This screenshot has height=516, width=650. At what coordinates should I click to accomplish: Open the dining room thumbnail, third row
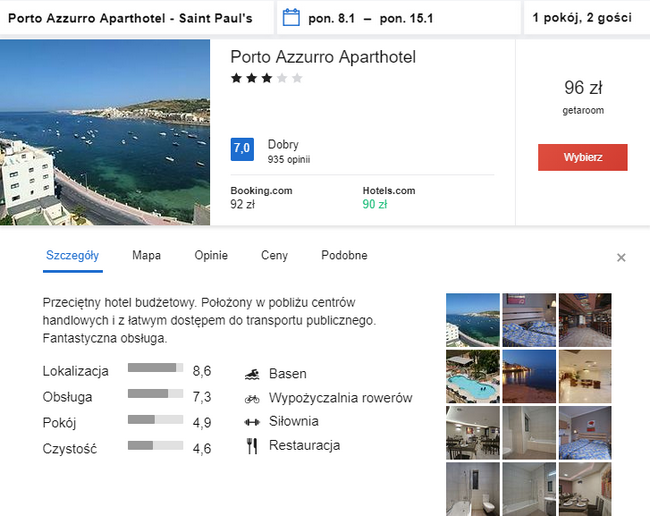pyautogui.click(x=473, y=433)
